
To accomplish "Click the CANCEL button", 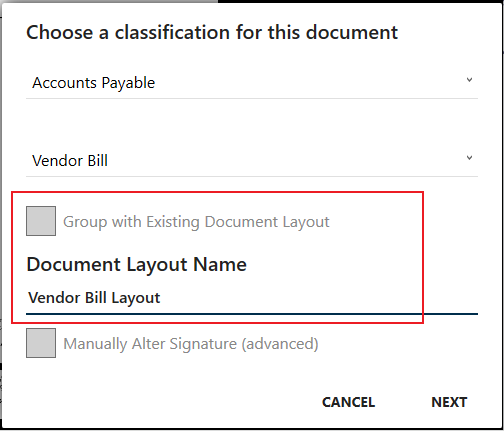I will tap(348, 402).
